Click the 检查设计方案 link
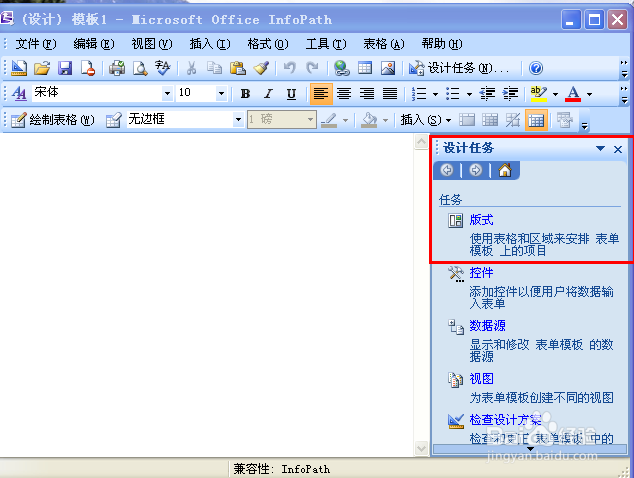This screenshot has height=478, width=634. (x=505, y=420)
